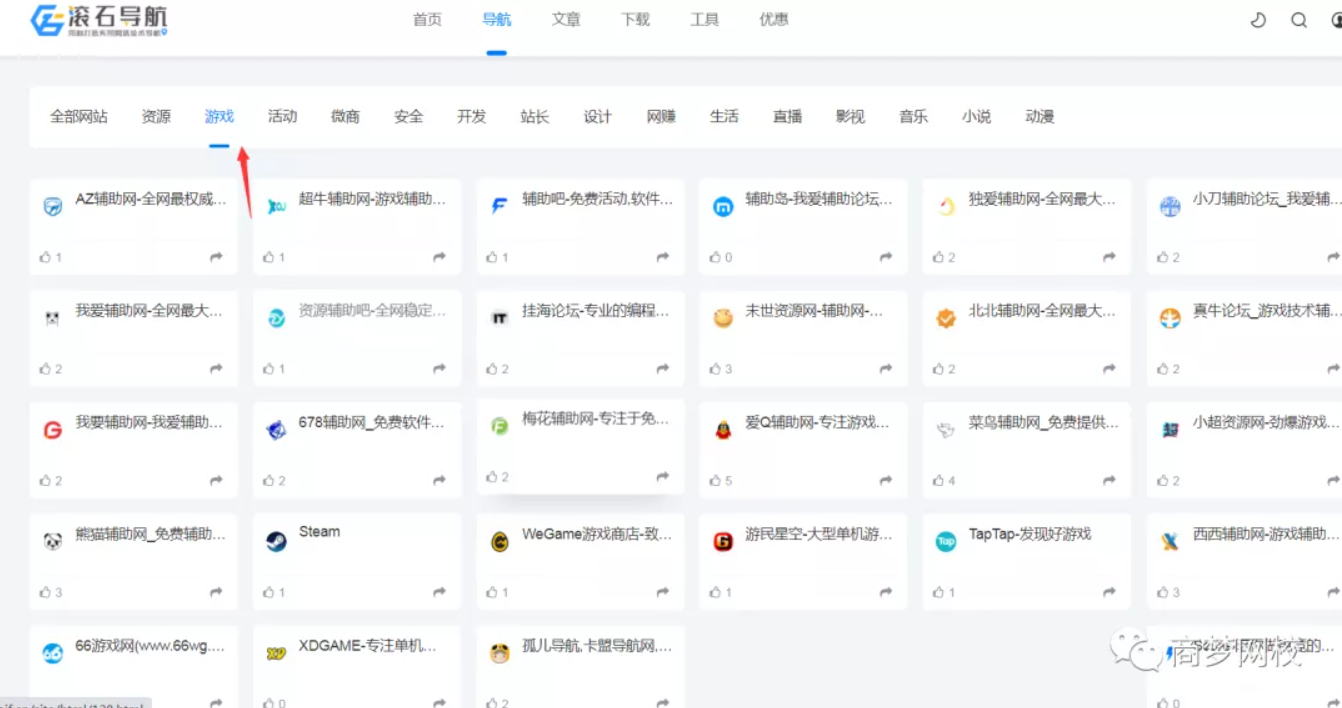Open the search magnifier icon
This screenshot has height=708, width=1342.
point(1299,20)
